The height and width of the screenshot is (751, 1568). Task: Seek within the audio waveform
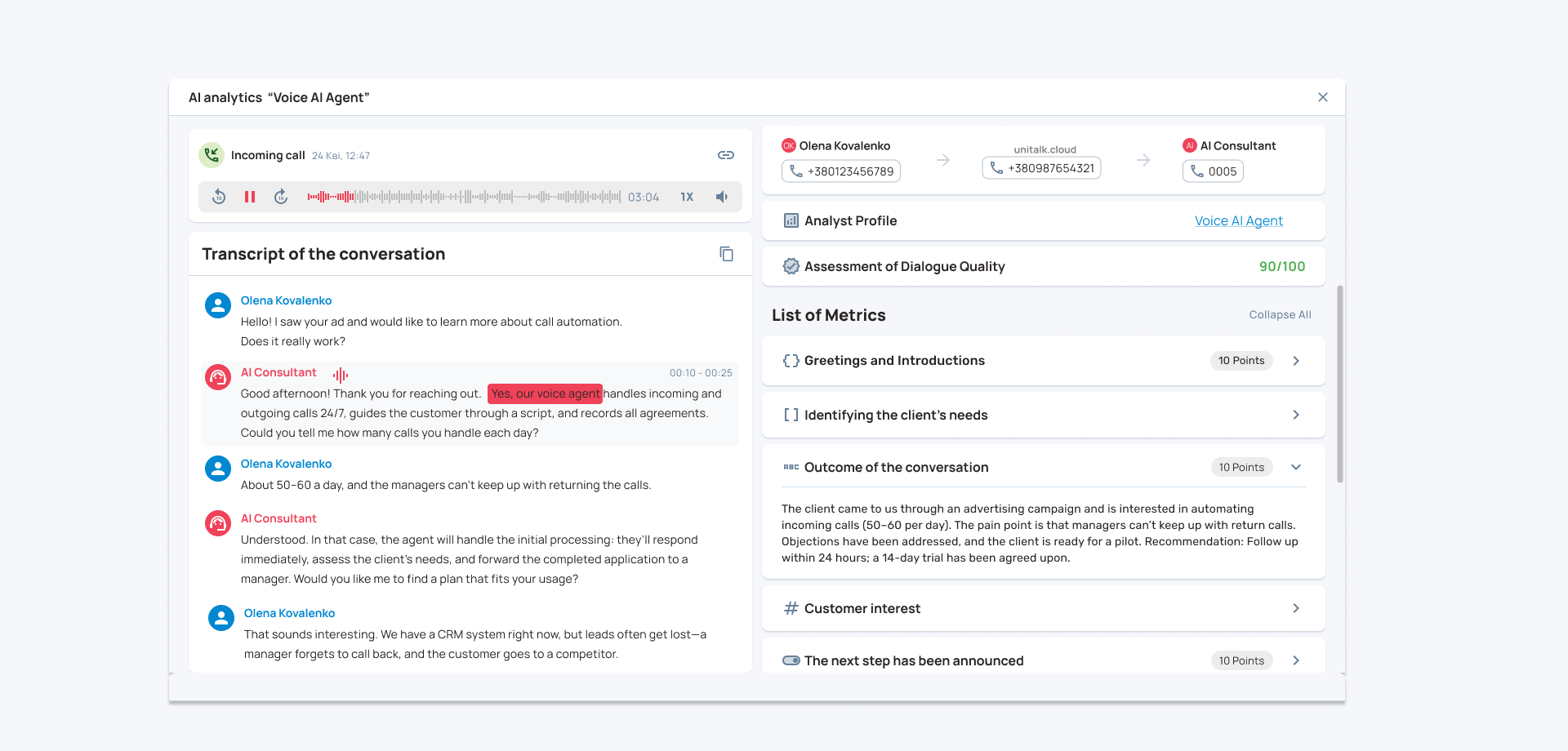point(464,197)
